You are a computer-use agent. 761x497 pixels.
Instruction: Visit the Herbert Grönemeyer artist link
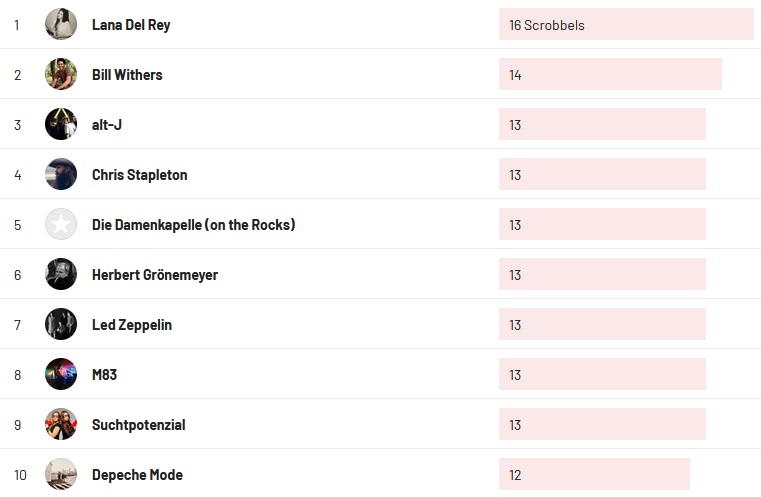[x=154, y=275]
